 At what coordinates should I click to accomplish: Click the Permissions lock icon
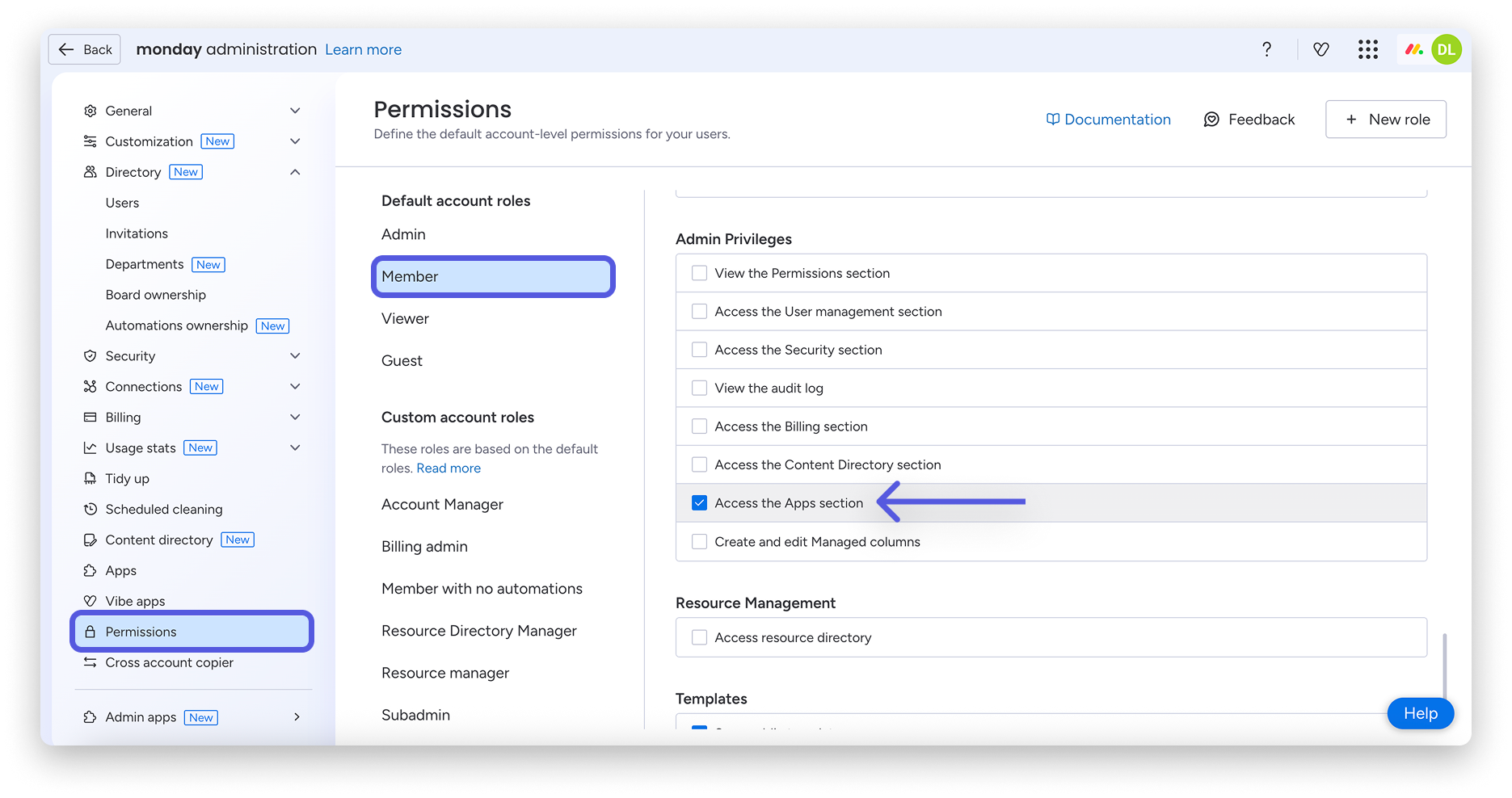coord(91,632)
